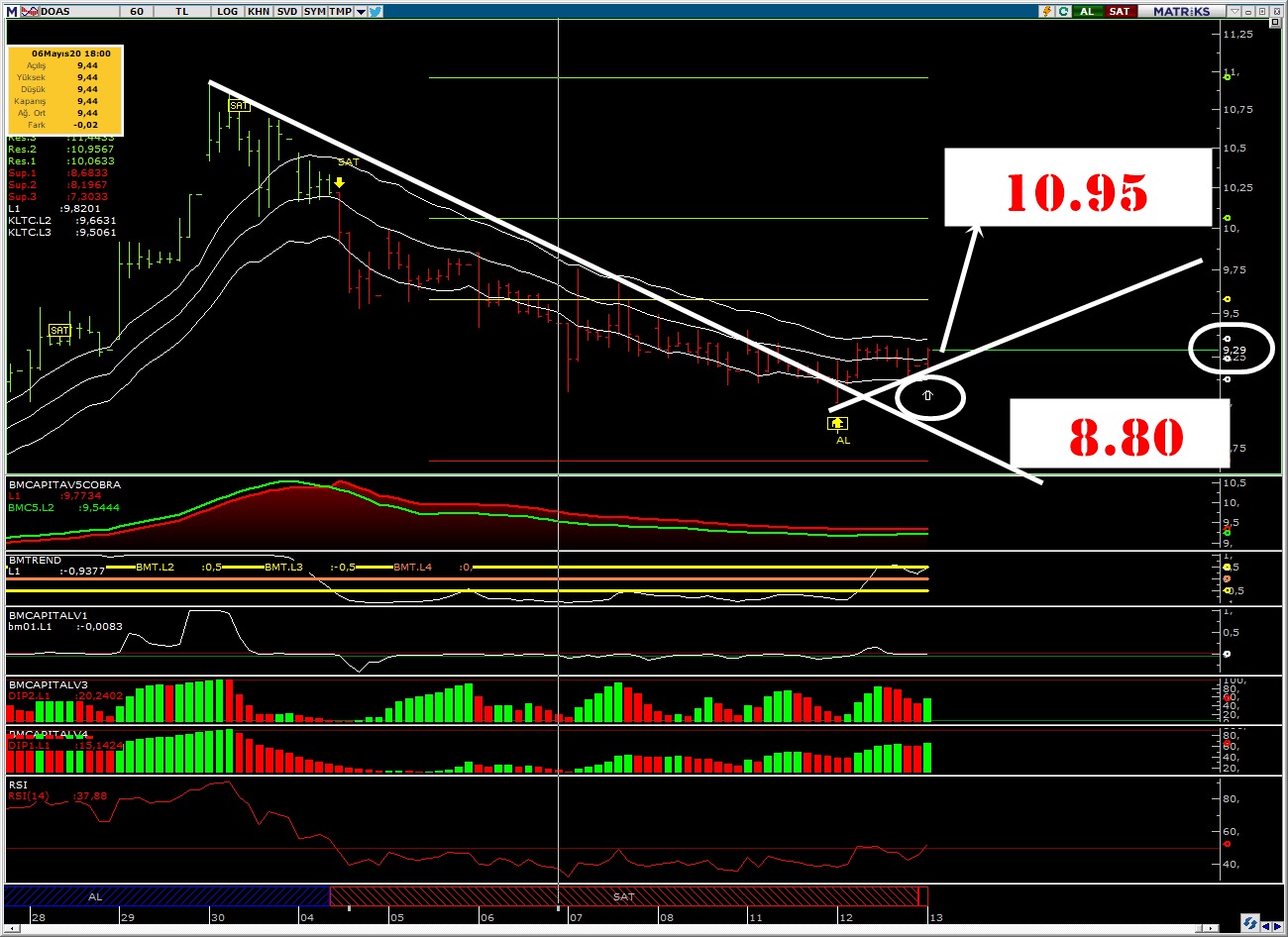Open the TMP templates menu
Screen dimensions: 1288x937
click(x=340, y=11)
